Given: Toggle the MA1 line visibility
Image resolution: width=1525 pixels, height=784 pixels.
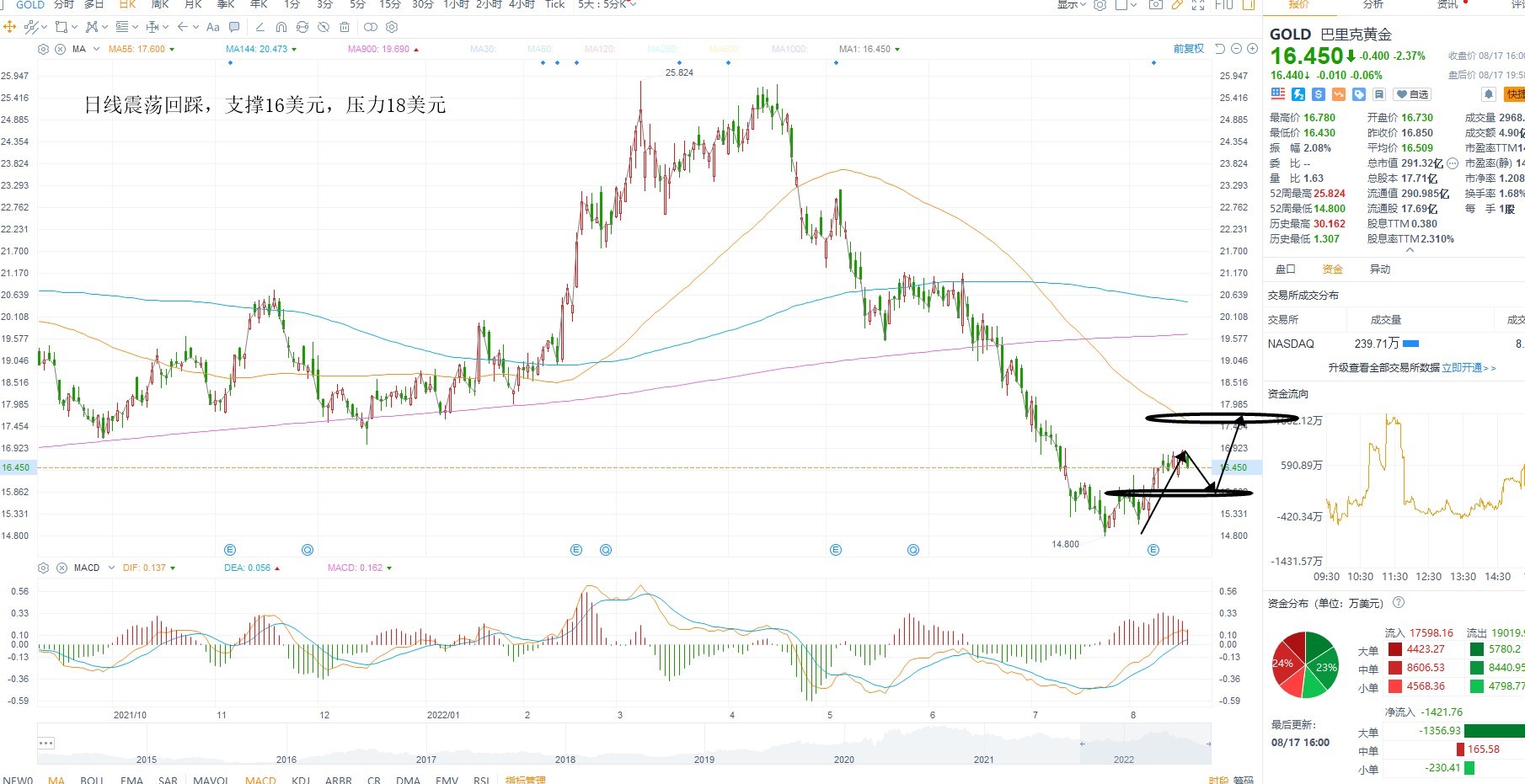Looking at the screenshot, I should click(x=870, y=49).
